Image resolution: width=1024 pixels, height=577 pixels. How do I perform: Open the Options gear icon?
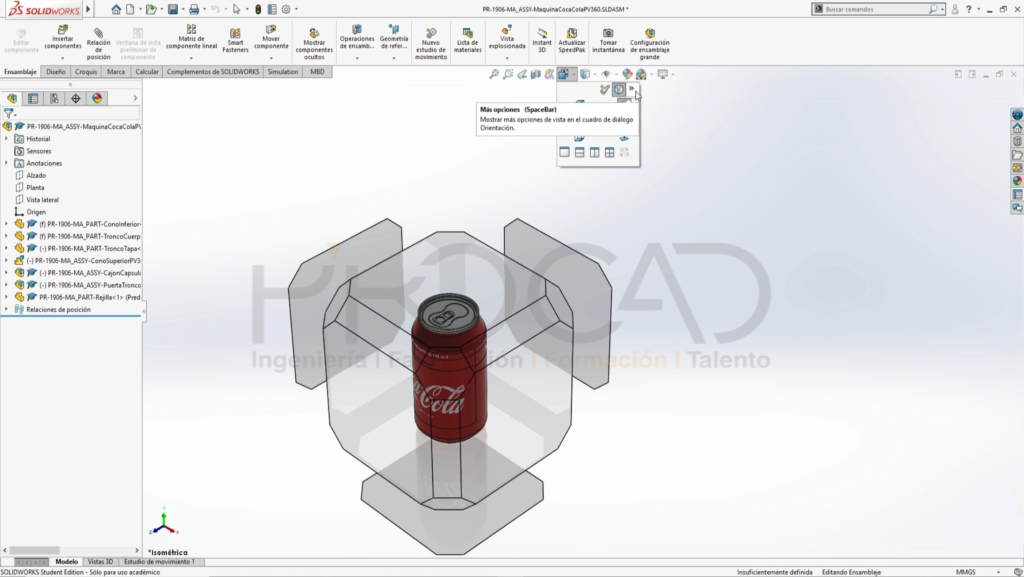[x=286, y=9]
